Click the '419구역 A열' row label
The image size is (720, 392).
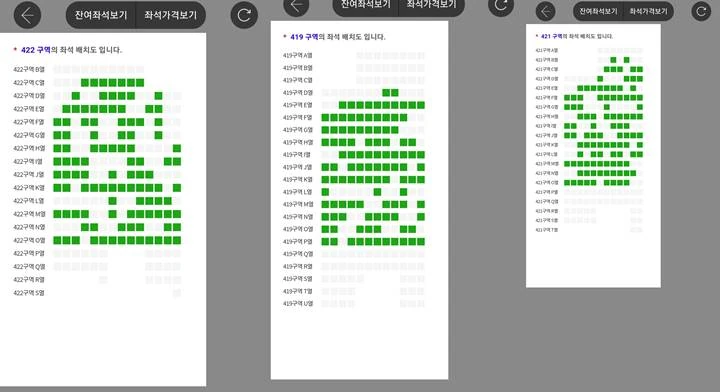pyautogui.click(x=298, y=56)
